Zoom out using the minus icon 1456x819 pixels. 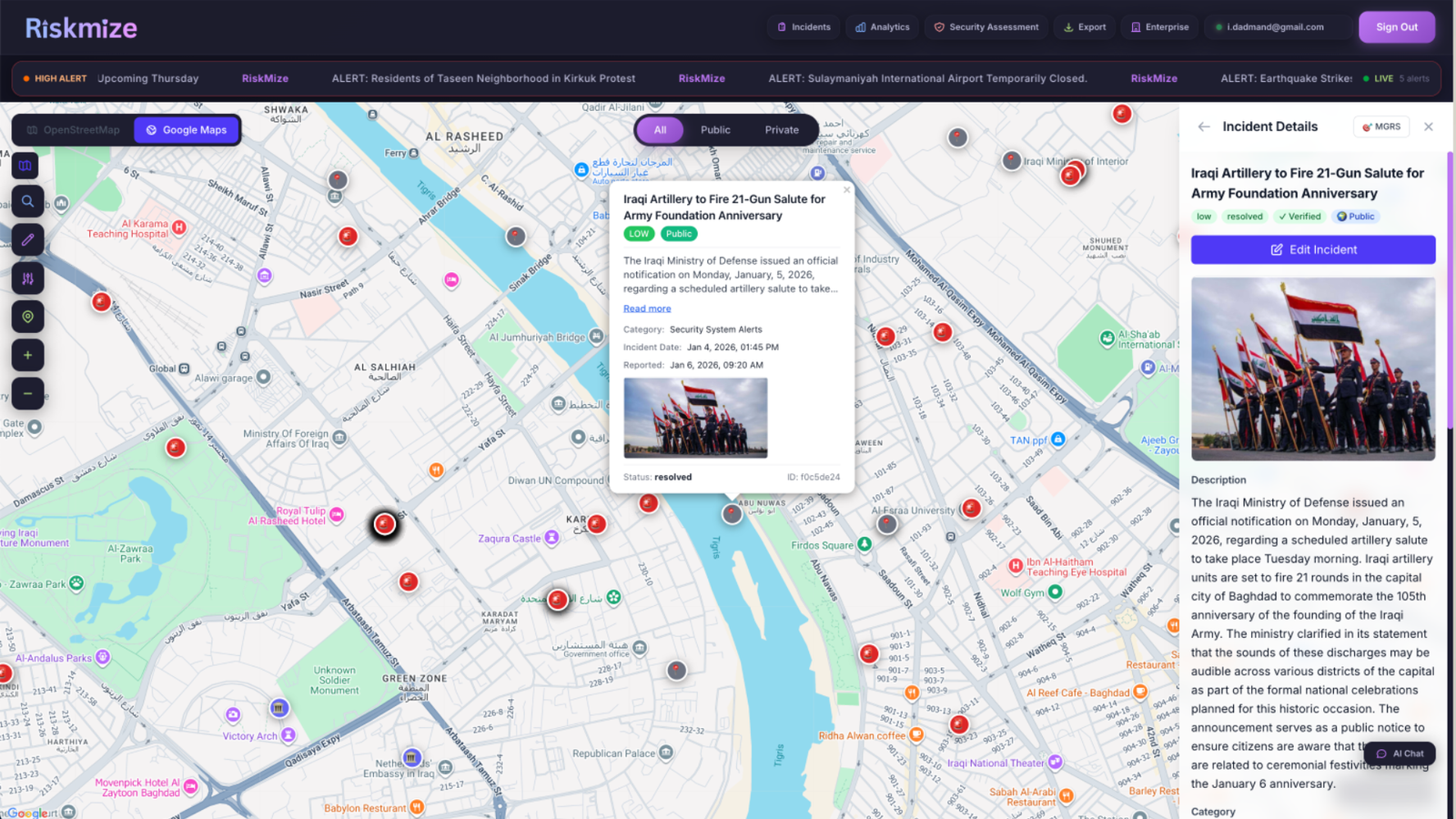(x=27, y=393)
